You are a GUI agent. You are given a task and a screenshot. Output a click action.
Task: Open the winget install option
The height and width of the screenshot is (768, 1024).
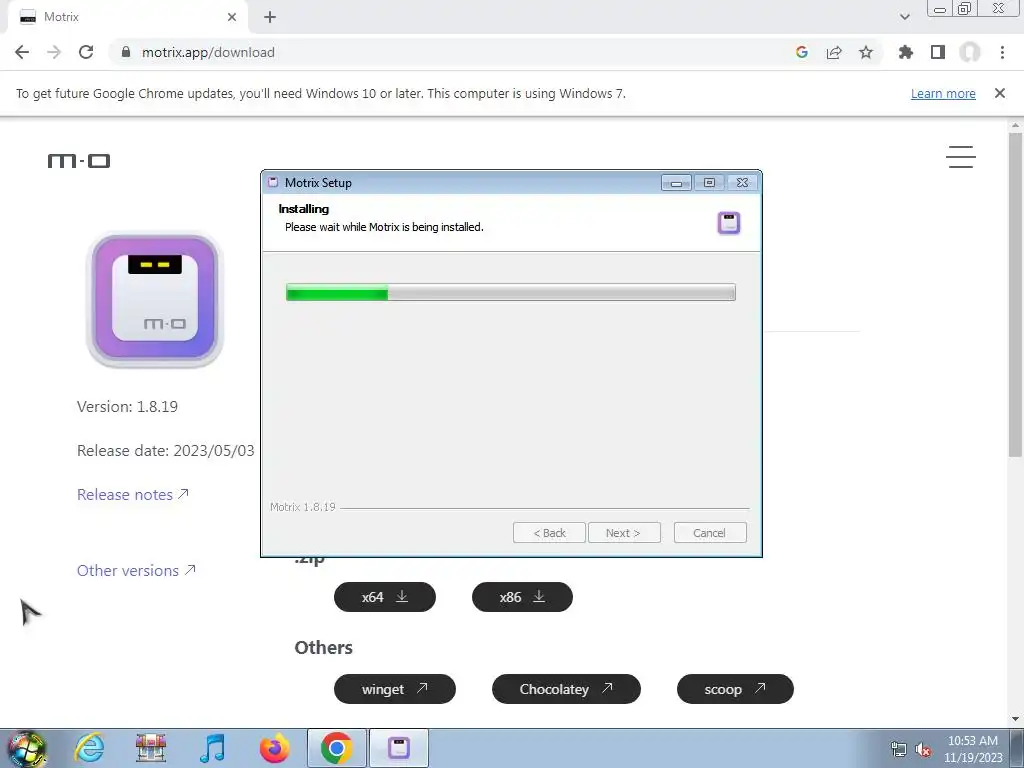pyautogui.click(x=394, y=689)
